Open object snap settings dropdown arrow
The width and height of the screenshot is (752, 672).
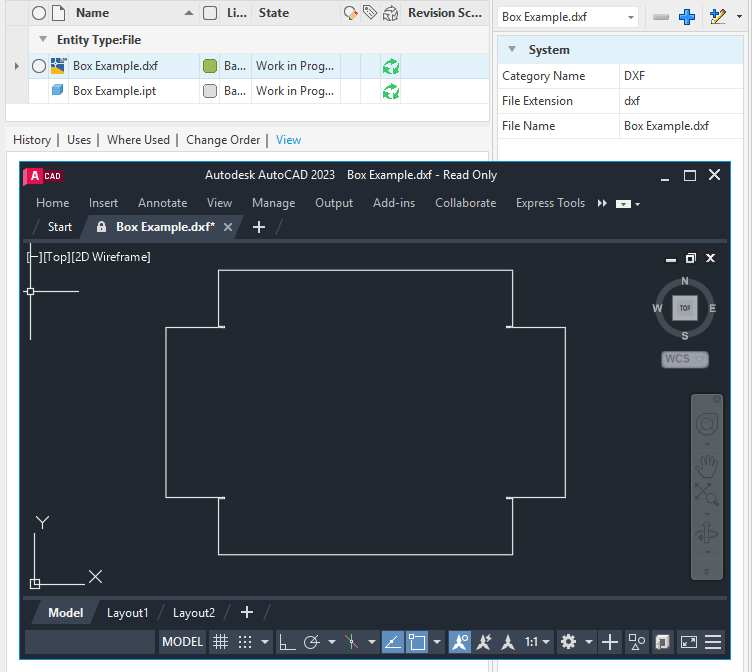point(437,642)
